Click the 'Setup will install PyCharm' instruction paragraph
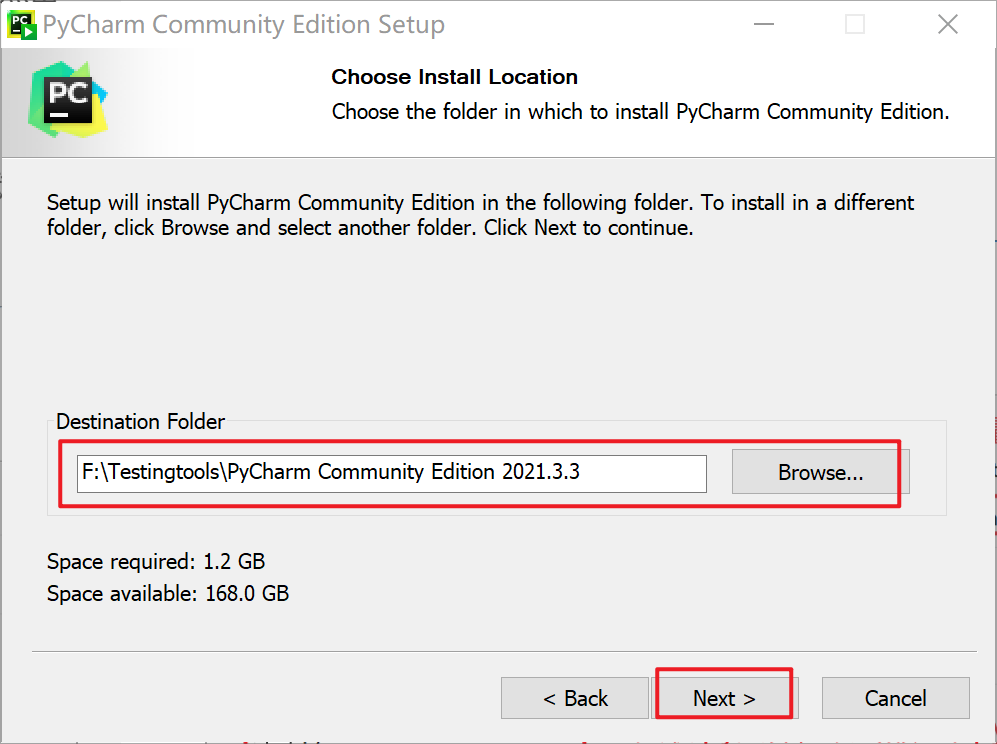The width and height of the screenshot is (997, 744). [x=481, y=215]
